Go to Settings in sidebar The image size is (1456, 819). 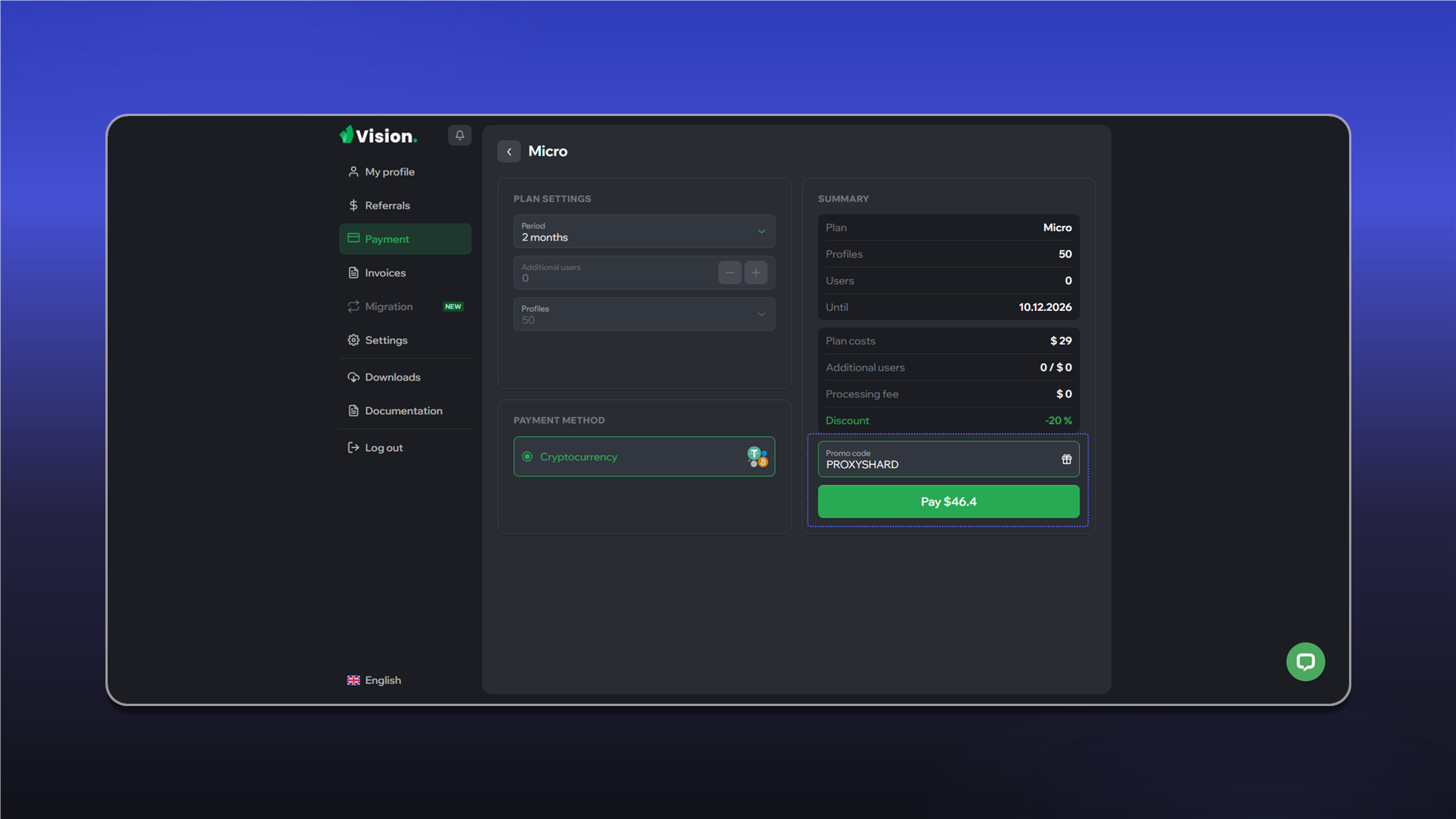click(x=405, y=340)
